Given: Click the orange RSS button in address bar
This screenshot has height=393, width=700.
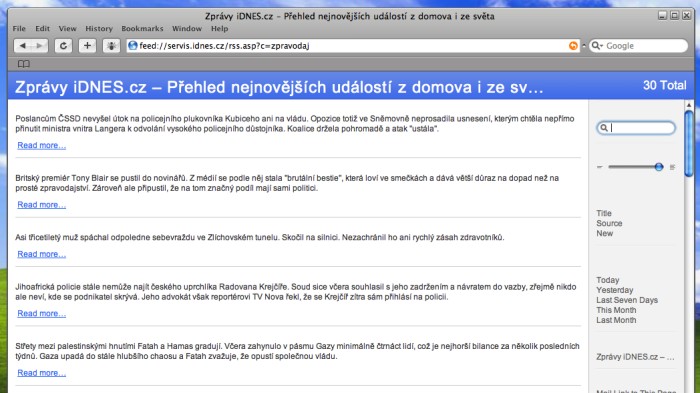Looking at the screenshot, I should pos(573,46).
